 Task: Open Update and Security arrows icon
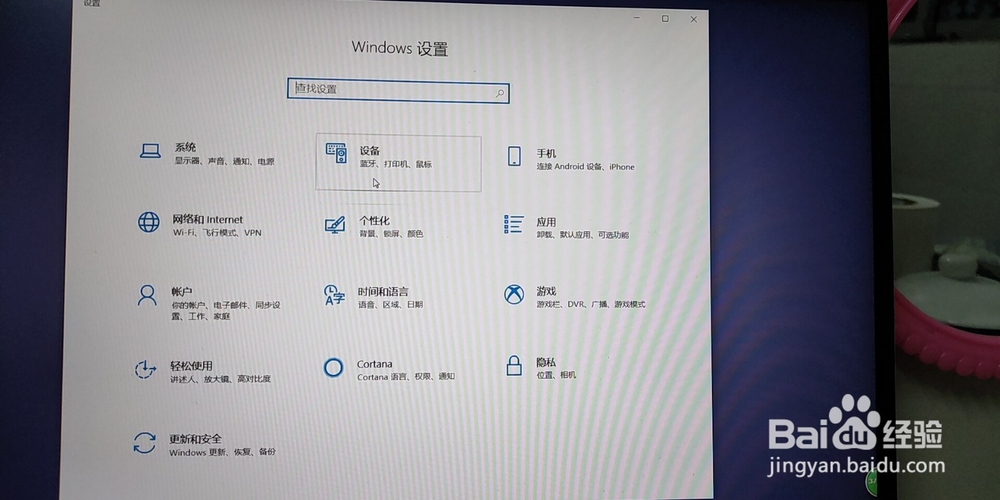145,443
